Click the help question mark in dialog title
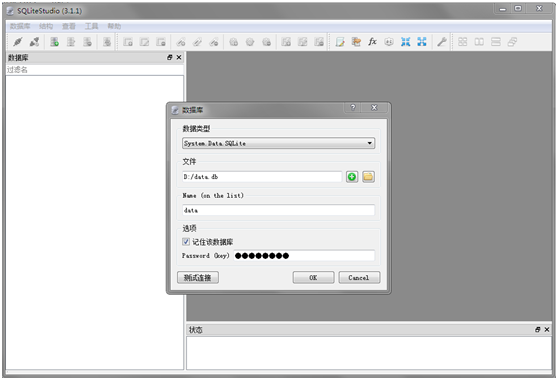The image size is (558, 380). coord(353,107)
